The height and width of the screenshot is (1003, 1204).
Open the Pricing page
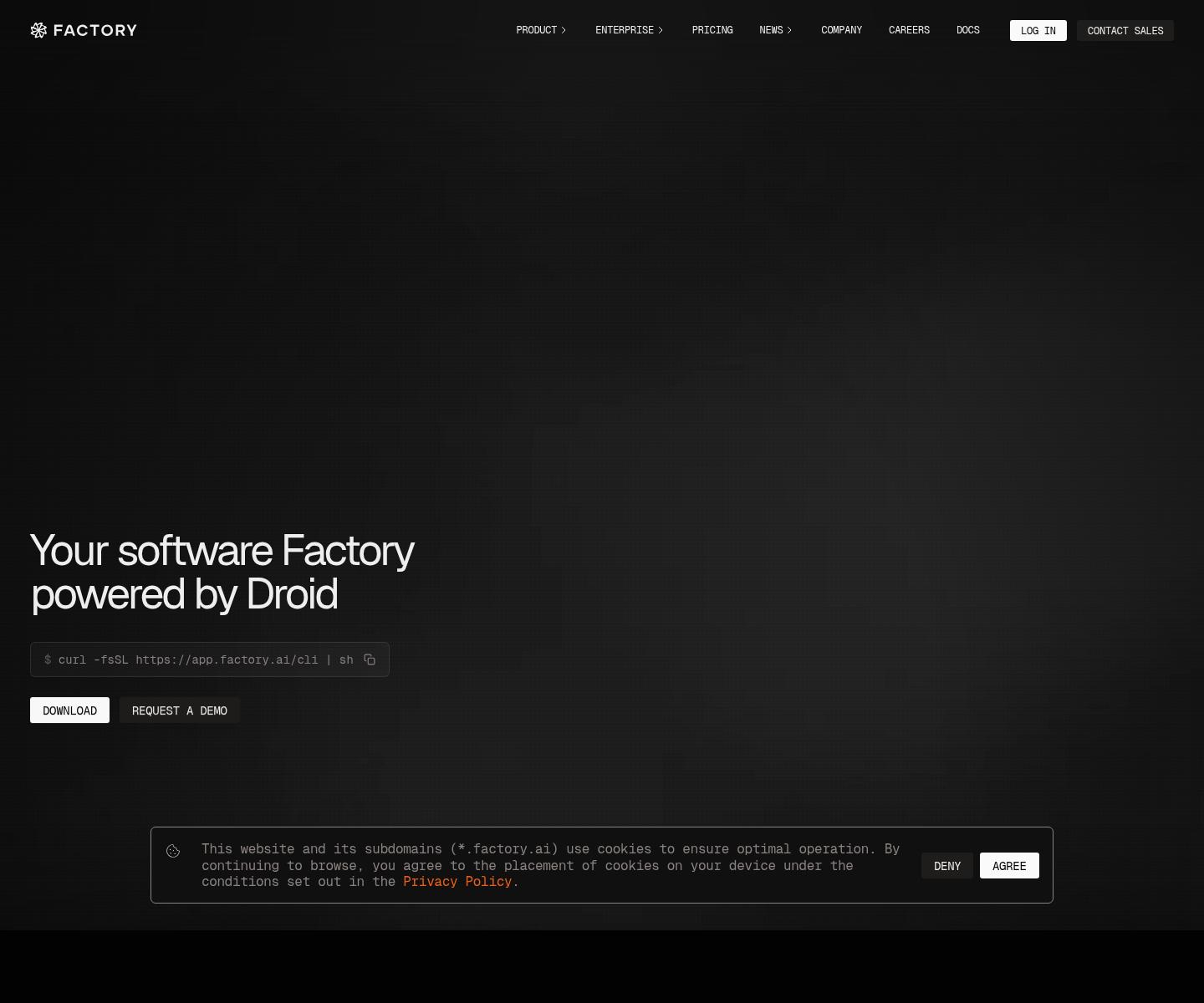tap(712, 30)
